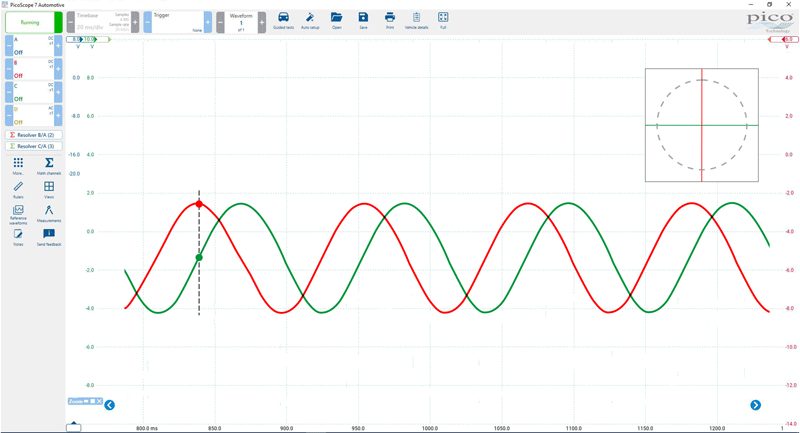Increase timebase with plus button
This screenshot has height=433, width=800.
tap(135, 22)
